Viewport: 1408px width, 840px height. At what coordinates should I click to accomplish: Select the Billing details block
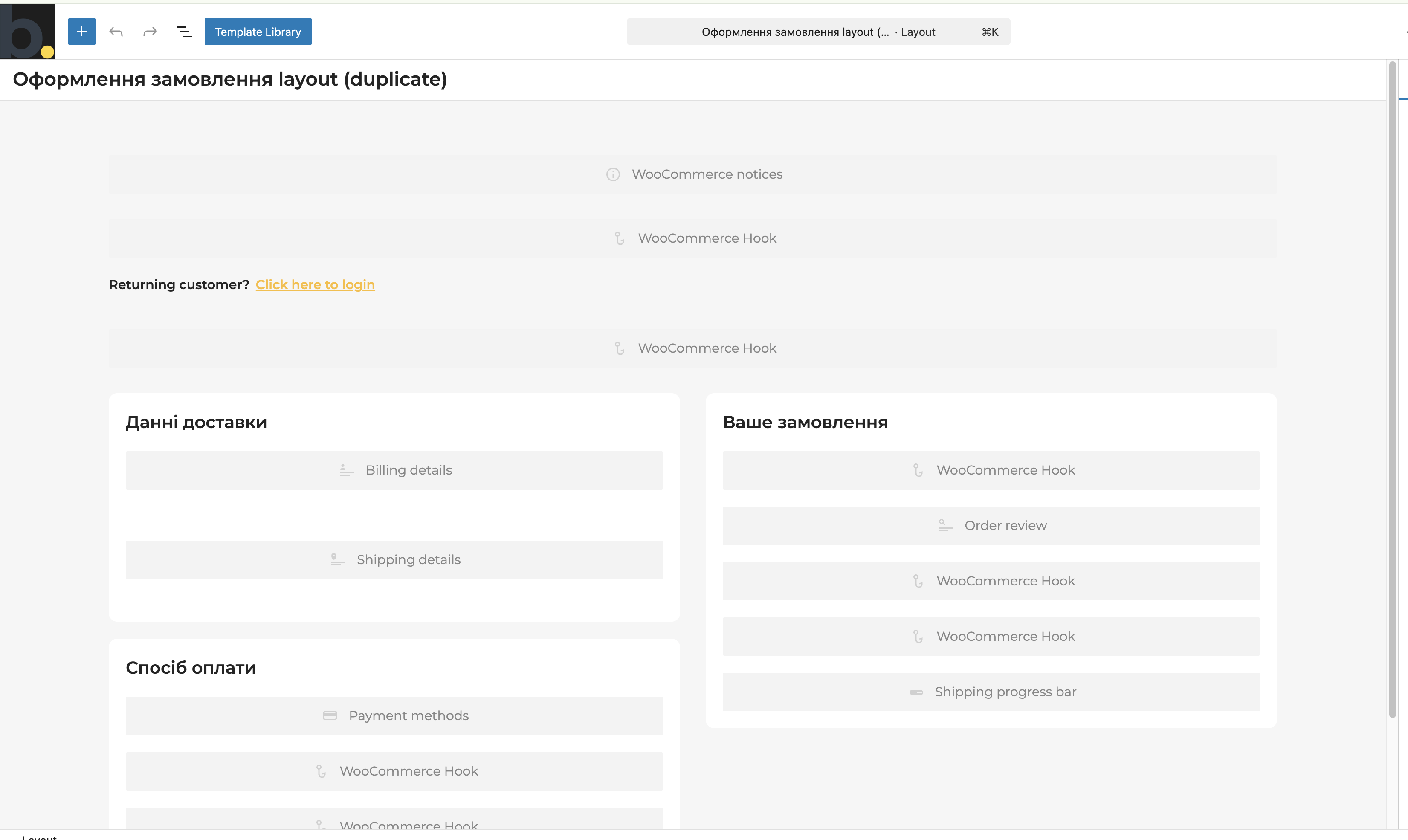click(x=408, y=470)
